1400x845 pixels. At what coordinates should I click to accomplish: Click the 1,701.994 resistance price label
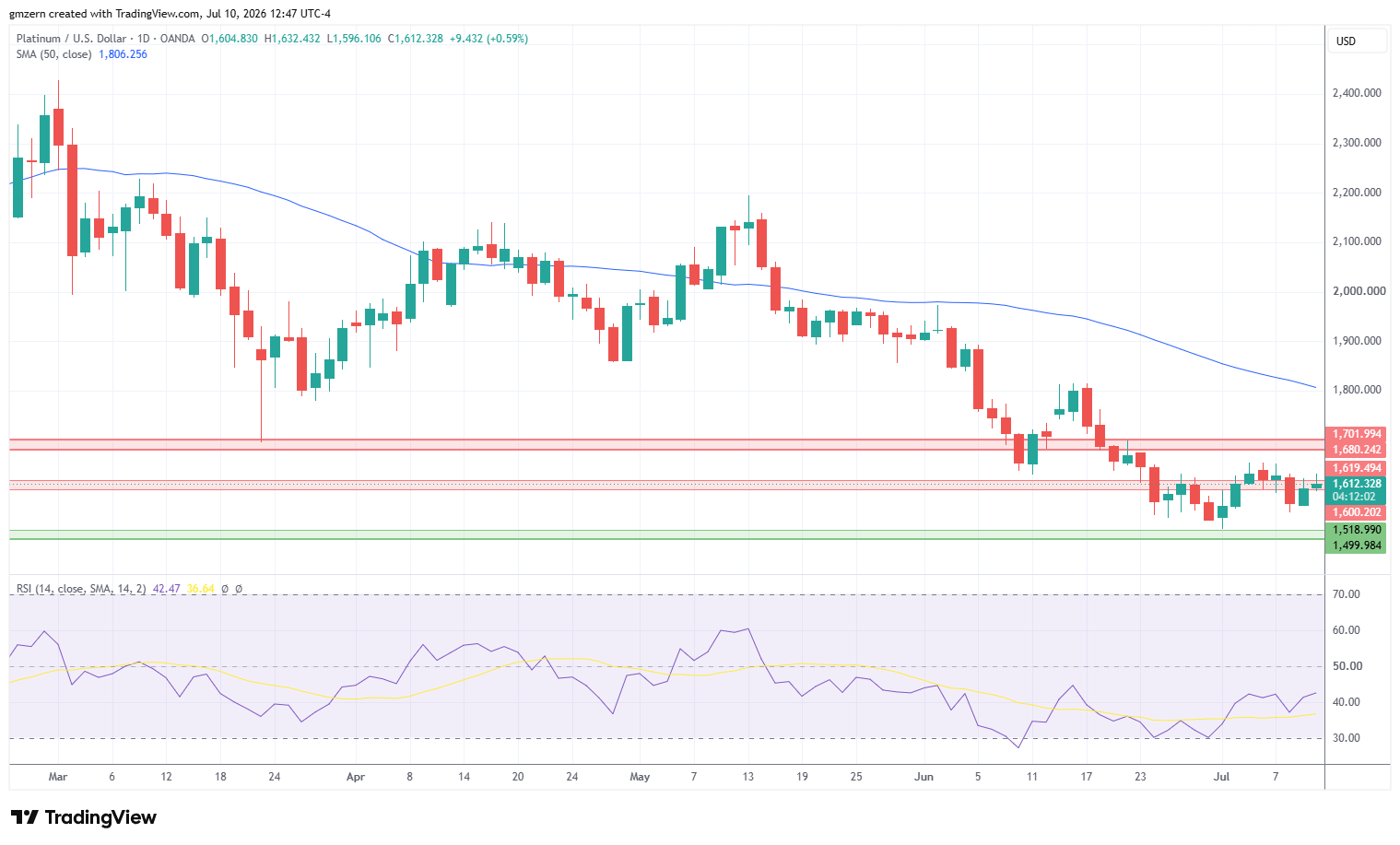point(1356,434)
